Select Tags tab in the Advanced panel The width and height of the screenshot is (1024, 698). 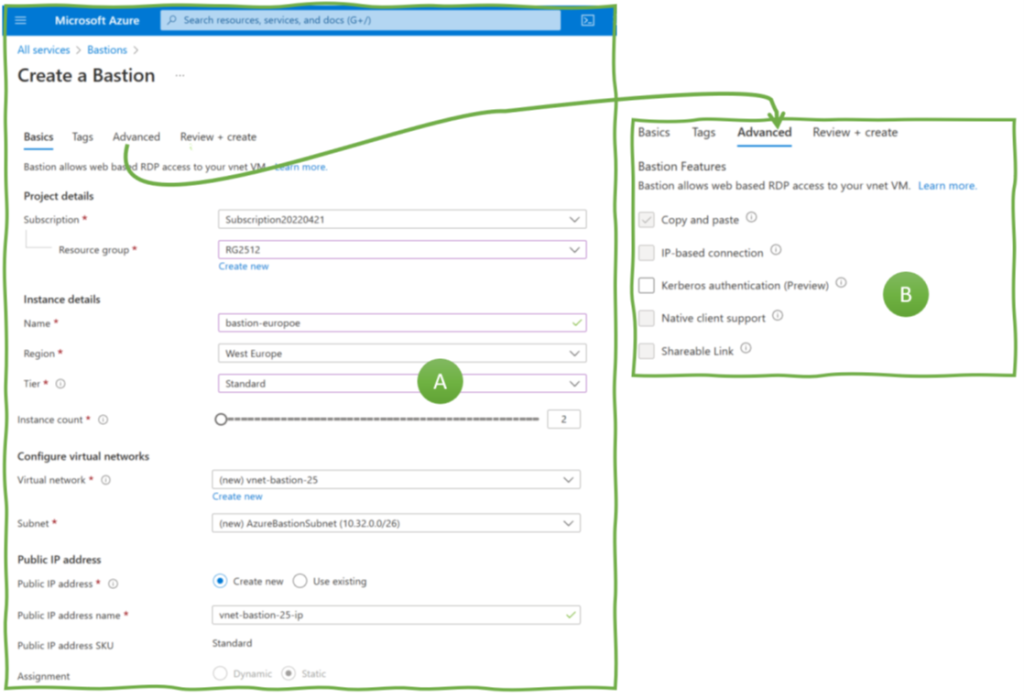click(x=703, y=133)
